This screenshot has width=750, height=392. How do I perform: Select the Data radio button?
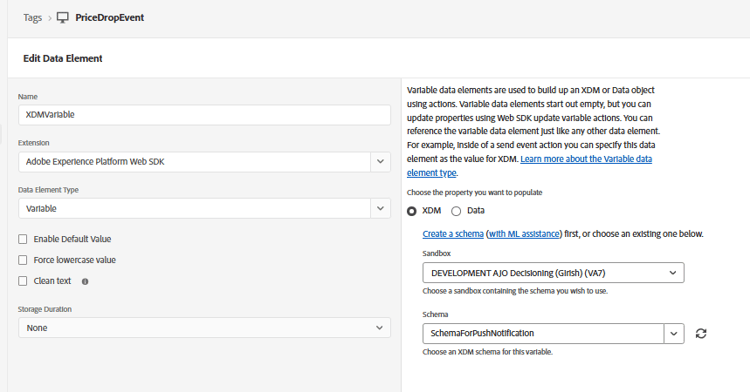pos(456,211)
